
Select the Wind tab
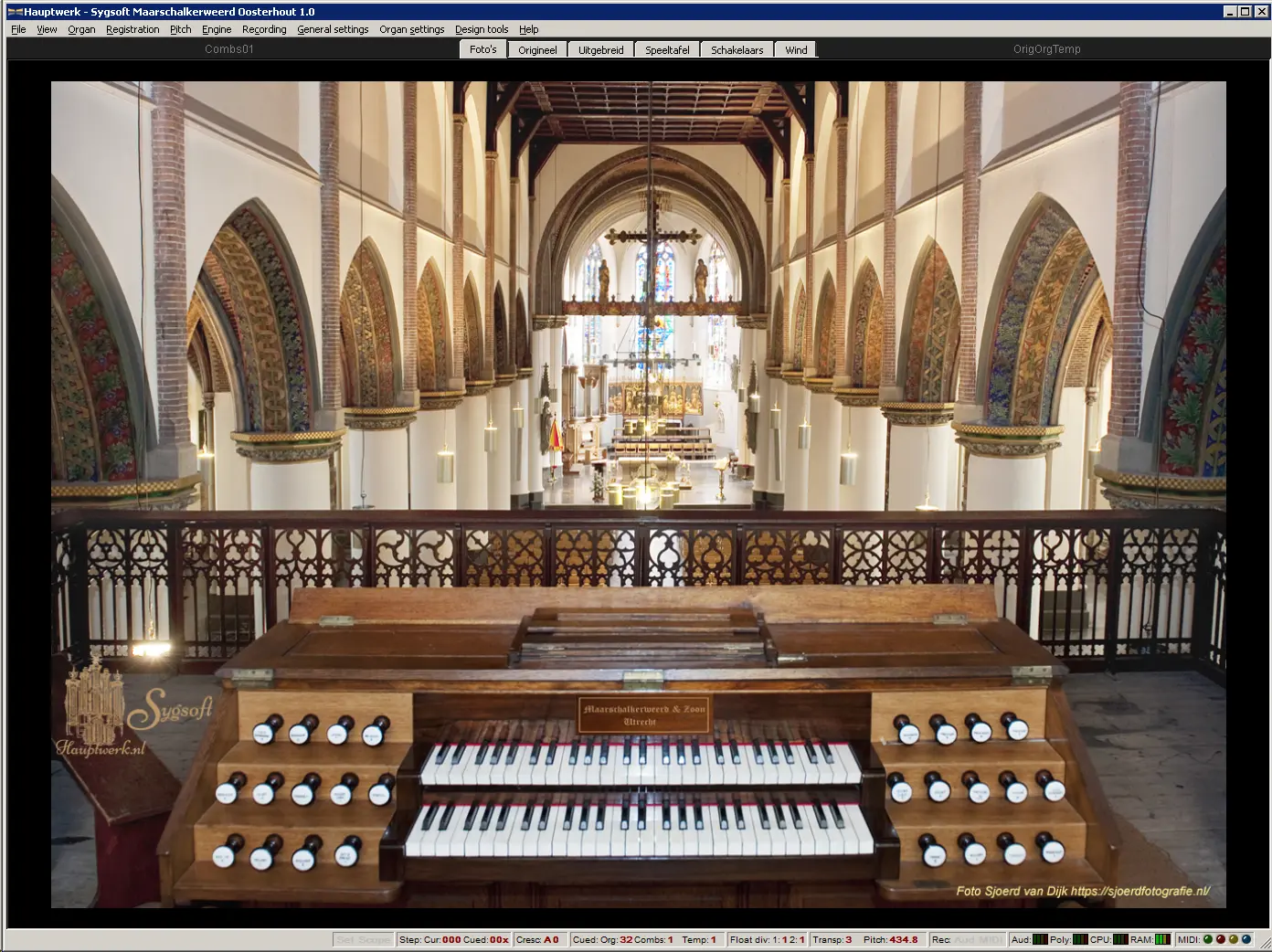tap(796, 50)
